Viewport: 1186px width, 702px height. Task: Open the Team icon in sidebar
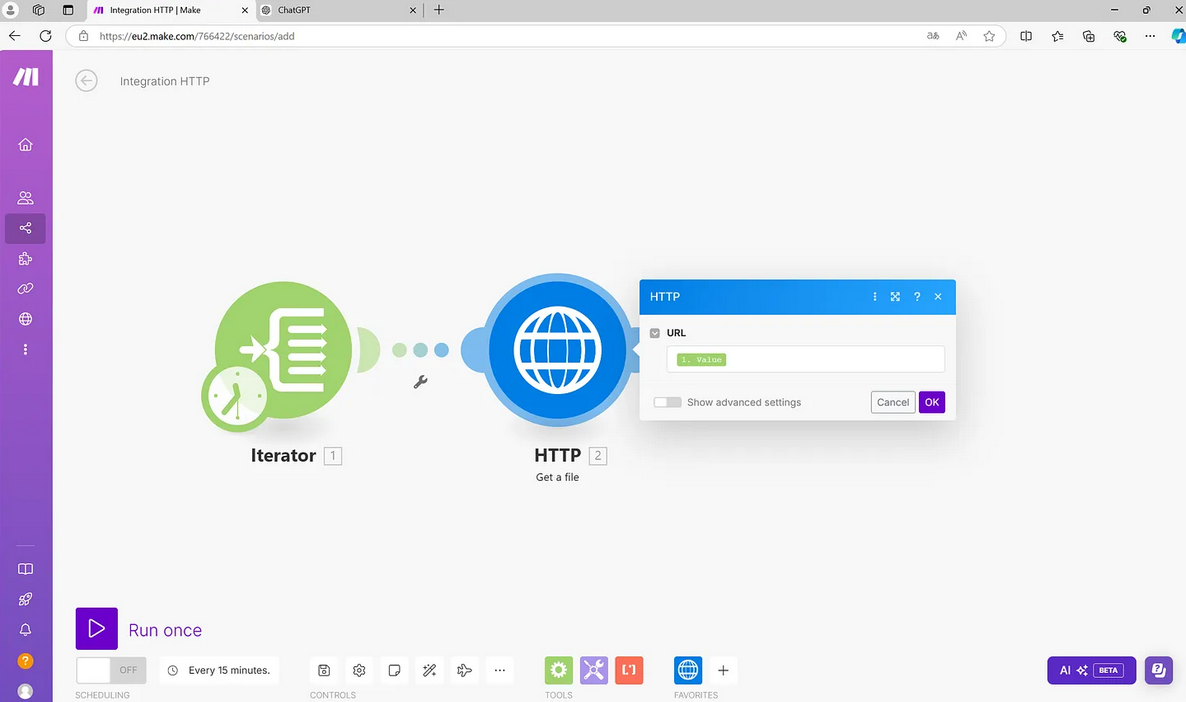tap(25, 197)
